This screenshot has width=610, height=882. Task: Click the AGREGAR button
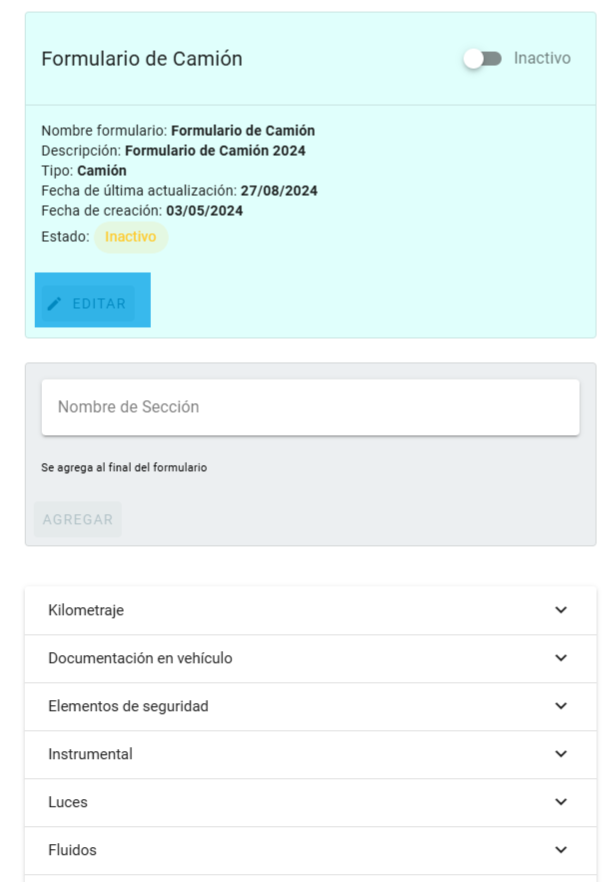click(x=77, y=519)
